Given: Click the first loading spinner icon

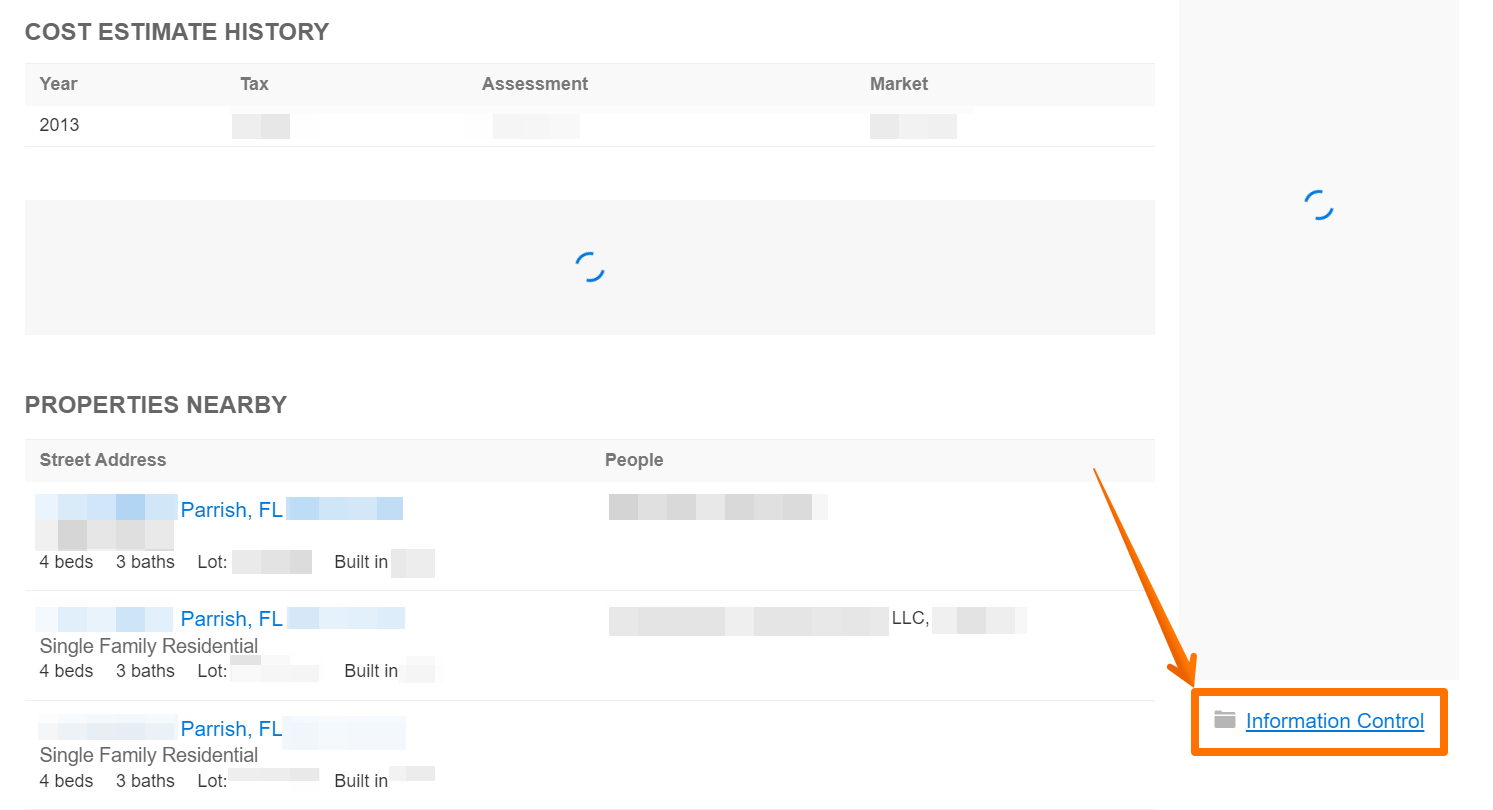Looking at the screenshot, I should click(590, 266).
